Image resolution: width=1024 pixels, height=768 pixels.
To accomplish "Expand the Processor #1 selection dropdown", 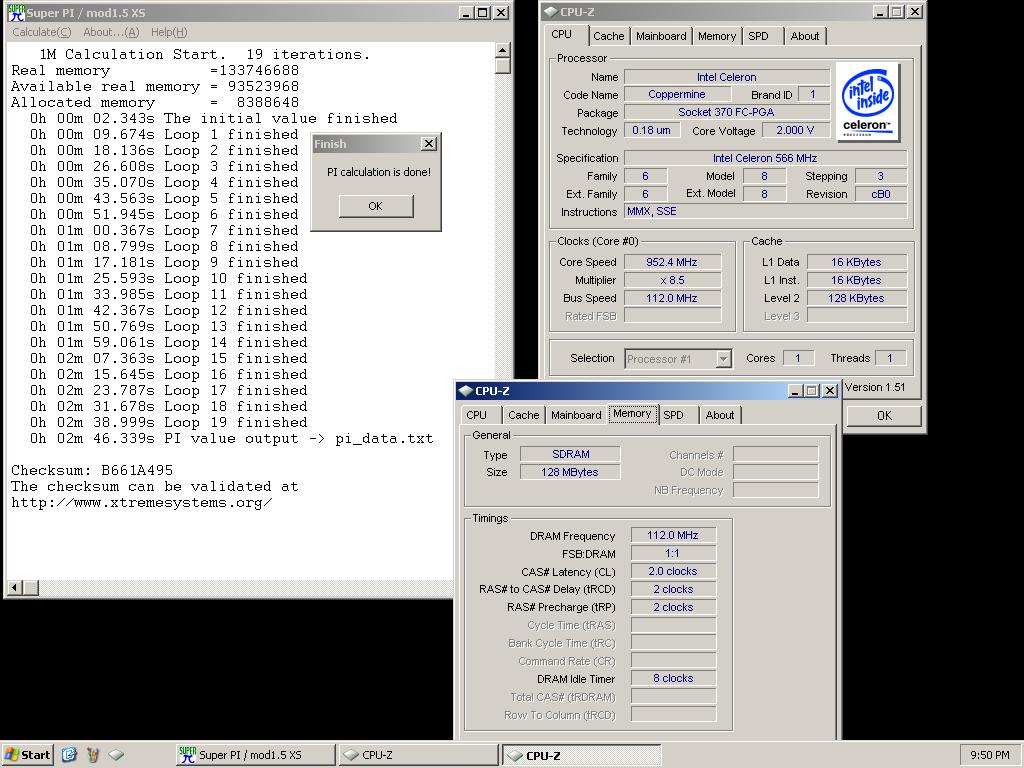I will point(723,359).
